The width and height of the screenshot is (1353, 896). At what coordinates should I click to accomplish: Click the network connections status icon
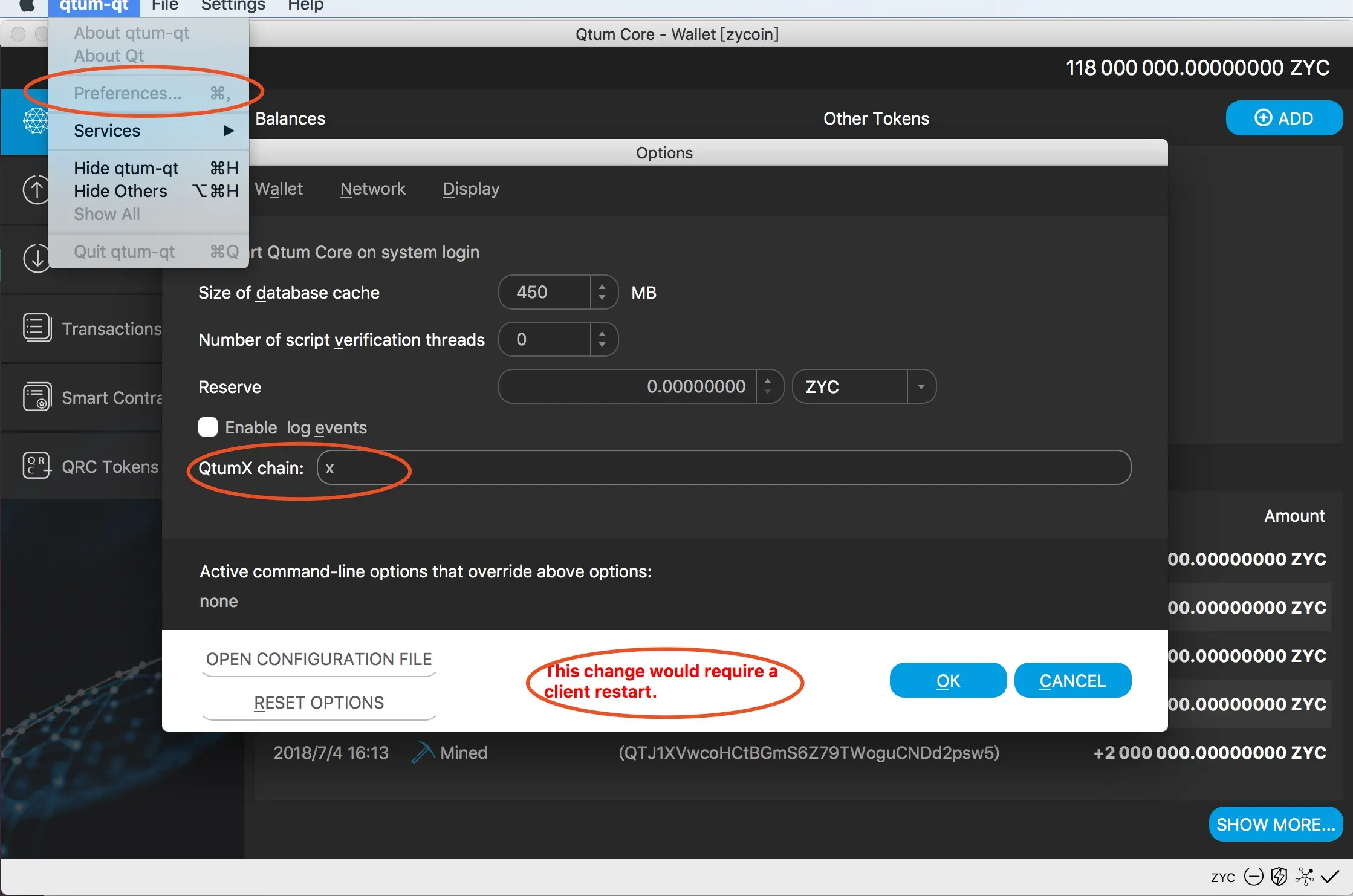[1304, 876]
